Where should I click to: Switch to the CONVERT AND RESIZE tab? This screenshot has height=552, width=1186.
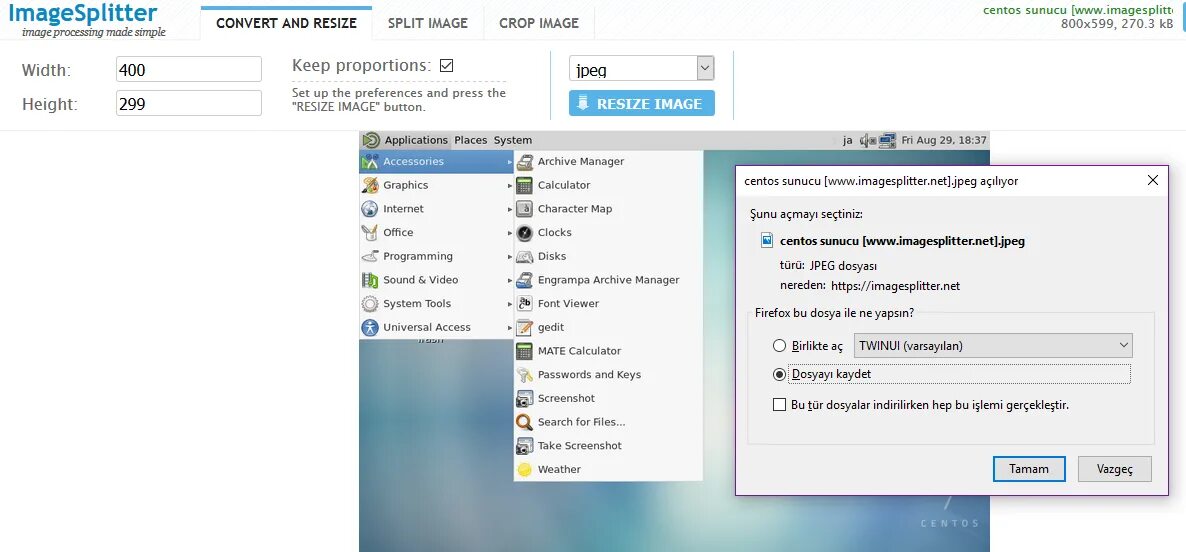click(x=286, y=23)
